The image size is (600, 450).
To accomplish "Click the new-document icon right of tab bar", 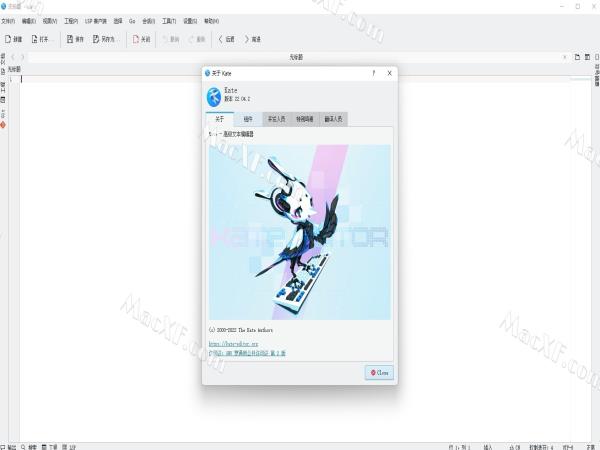I will pyautogui.click(x=577, y=57).
